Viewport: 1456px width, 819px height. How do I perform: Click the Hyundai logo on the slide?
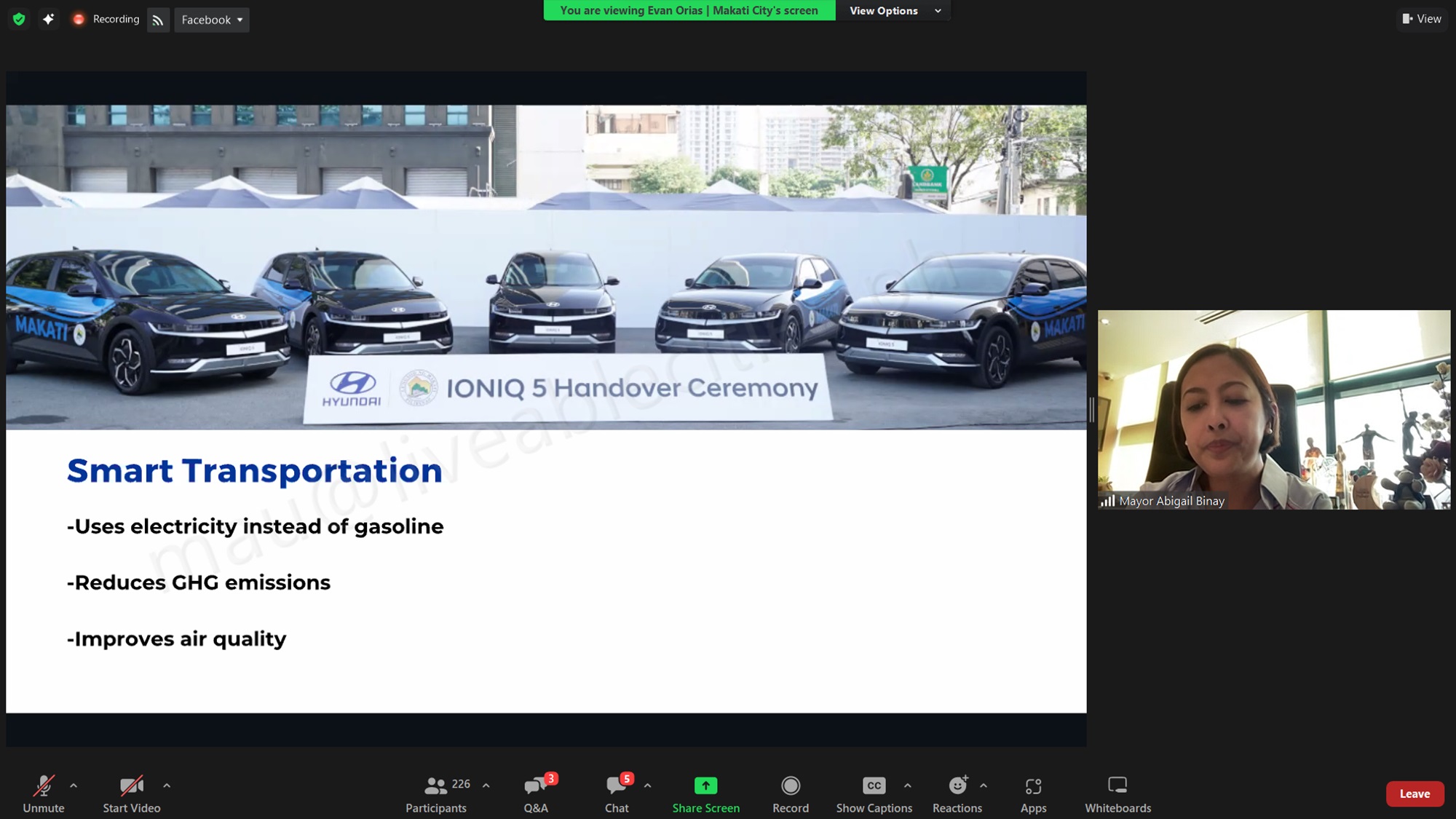click(352, 389)
